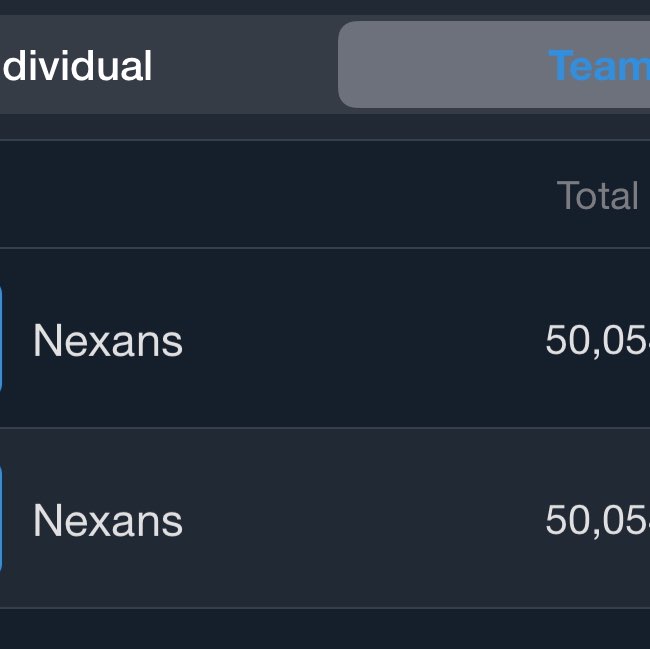
Task: Click the header row left of Total
Action: [280, 196]
